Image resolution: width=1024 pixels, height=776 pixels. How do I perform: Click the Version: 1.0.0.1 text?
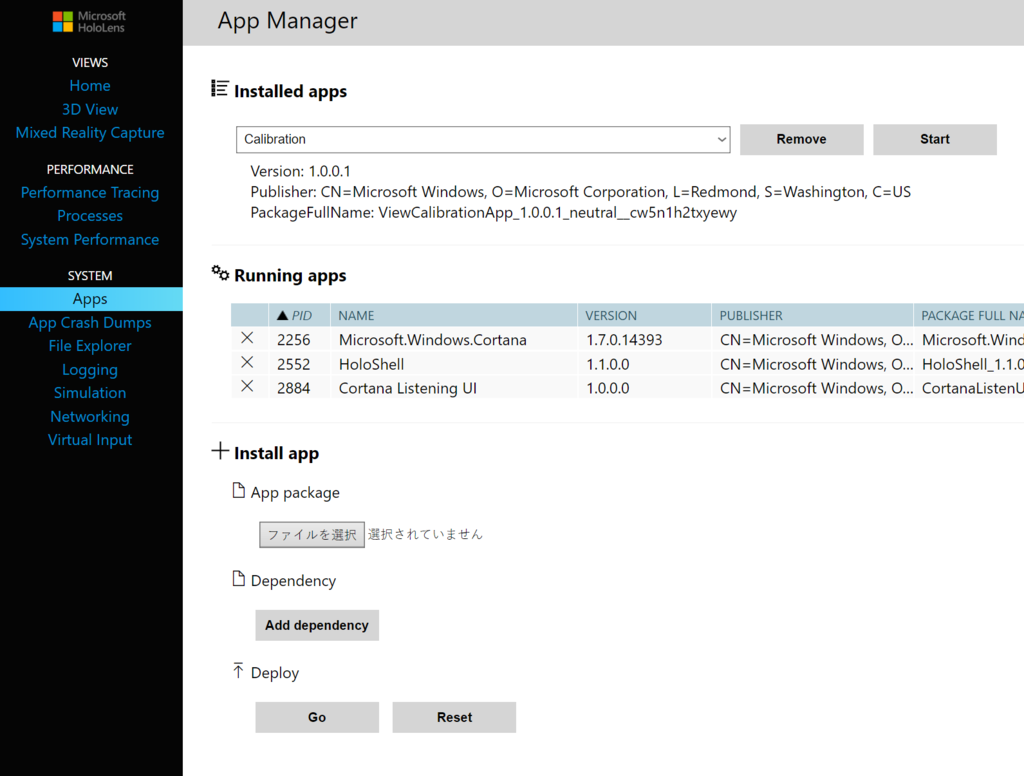300,171
